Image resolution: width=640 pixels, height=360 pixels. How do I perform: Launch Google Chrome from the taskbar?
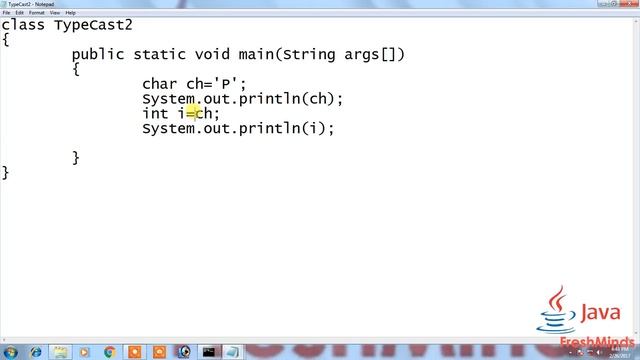tap(109, 352)
